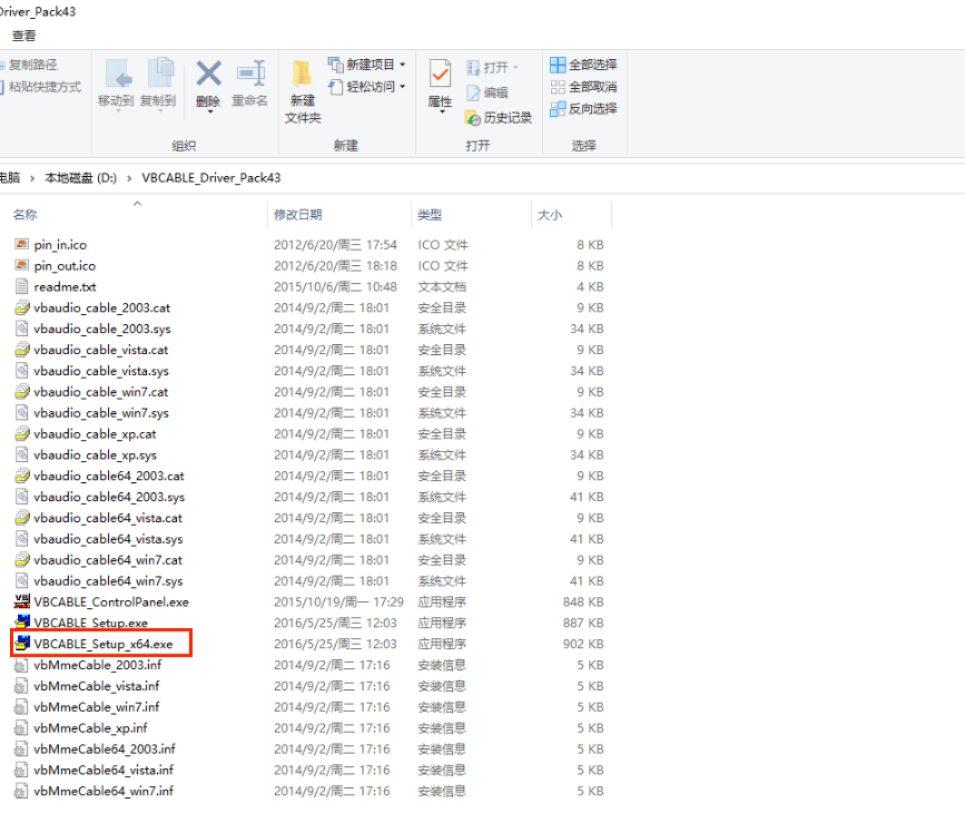Image resolution: width=965 pixels, height=813 pixels.
Task: Click the 2012/6/20 17:54 date cell
Action: coord(335,244)
